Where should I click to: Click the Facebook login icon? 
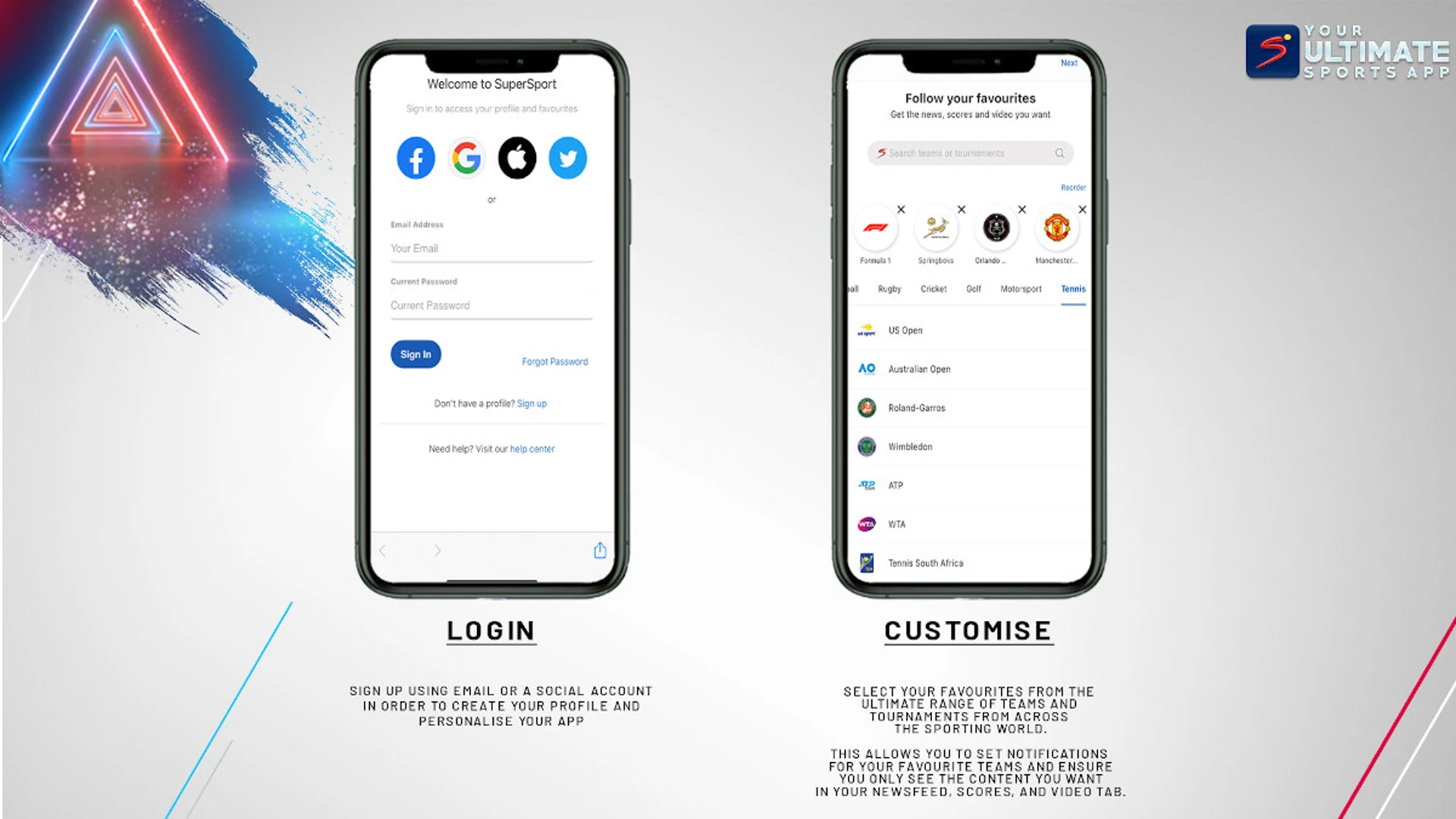click(x=415, y=157)
